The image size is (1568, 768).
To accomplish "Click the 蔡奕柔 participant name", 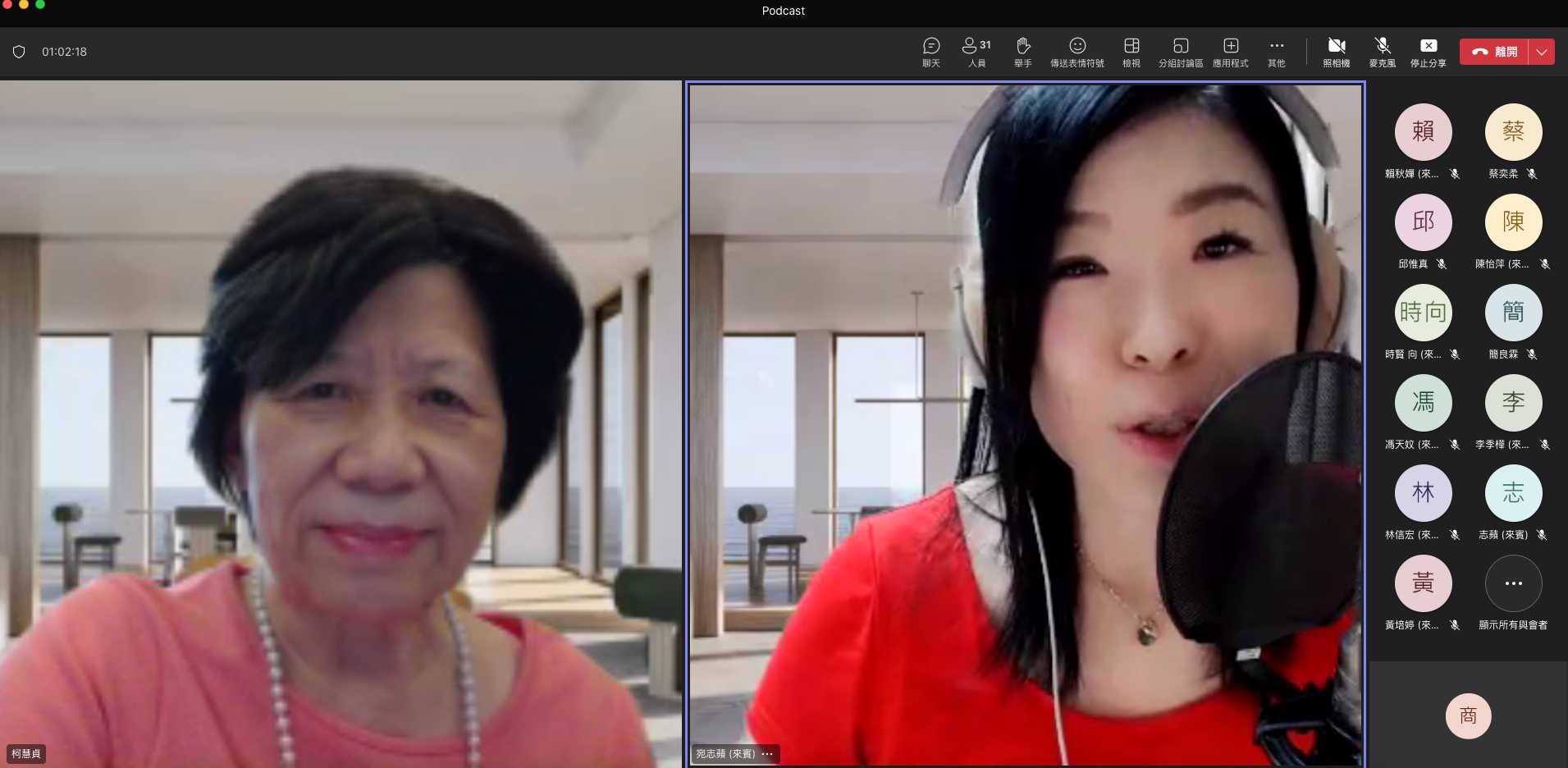I will coord(1503,174).
